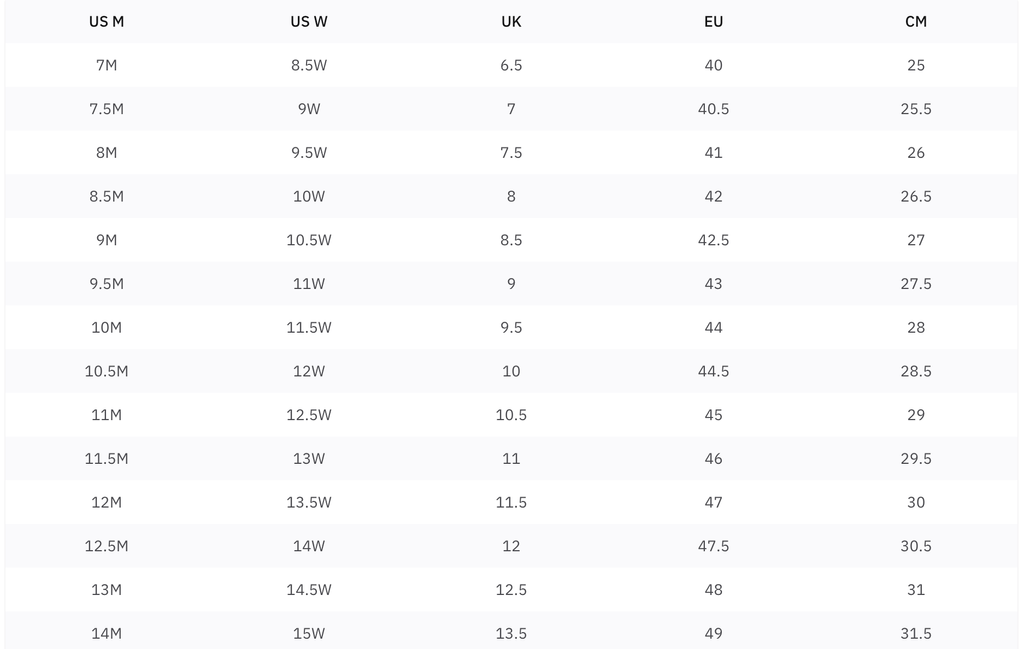
Task: Select the 26.5 CM cell
Action: click(915, 196)
